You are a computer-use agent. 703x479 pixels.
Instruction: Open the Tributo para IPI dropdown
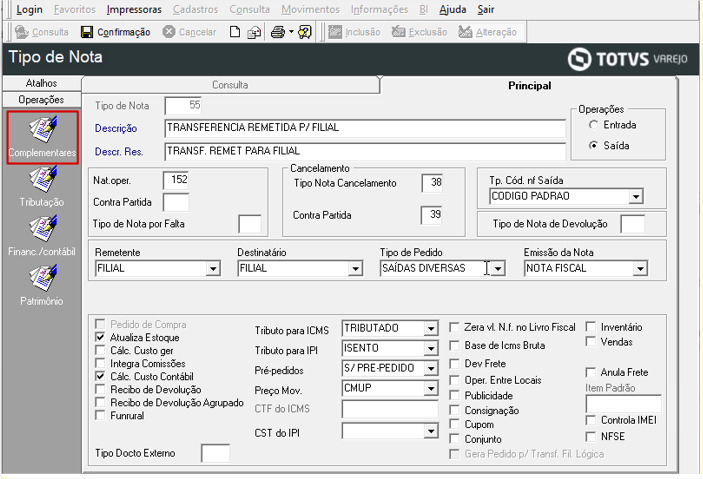pos(431,348)
